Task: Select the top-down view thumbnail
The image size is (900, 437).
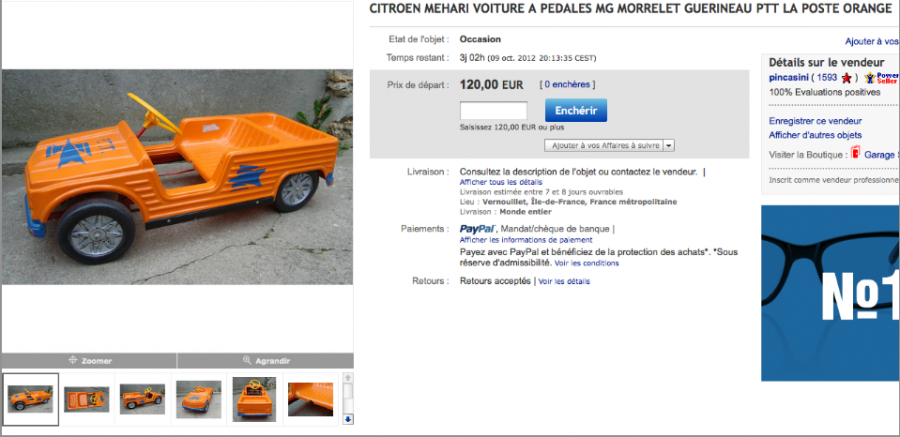Action: (x=86, y=399)
